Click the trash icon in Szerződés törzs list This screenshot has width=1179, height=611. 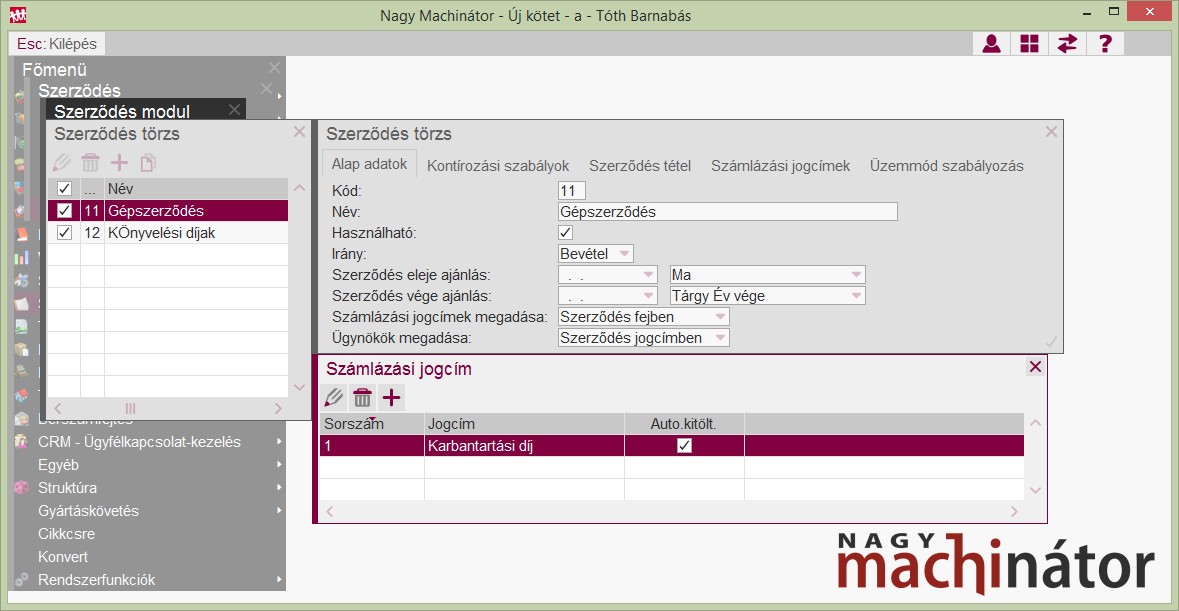pyautogui.click(x=90, y=162)
